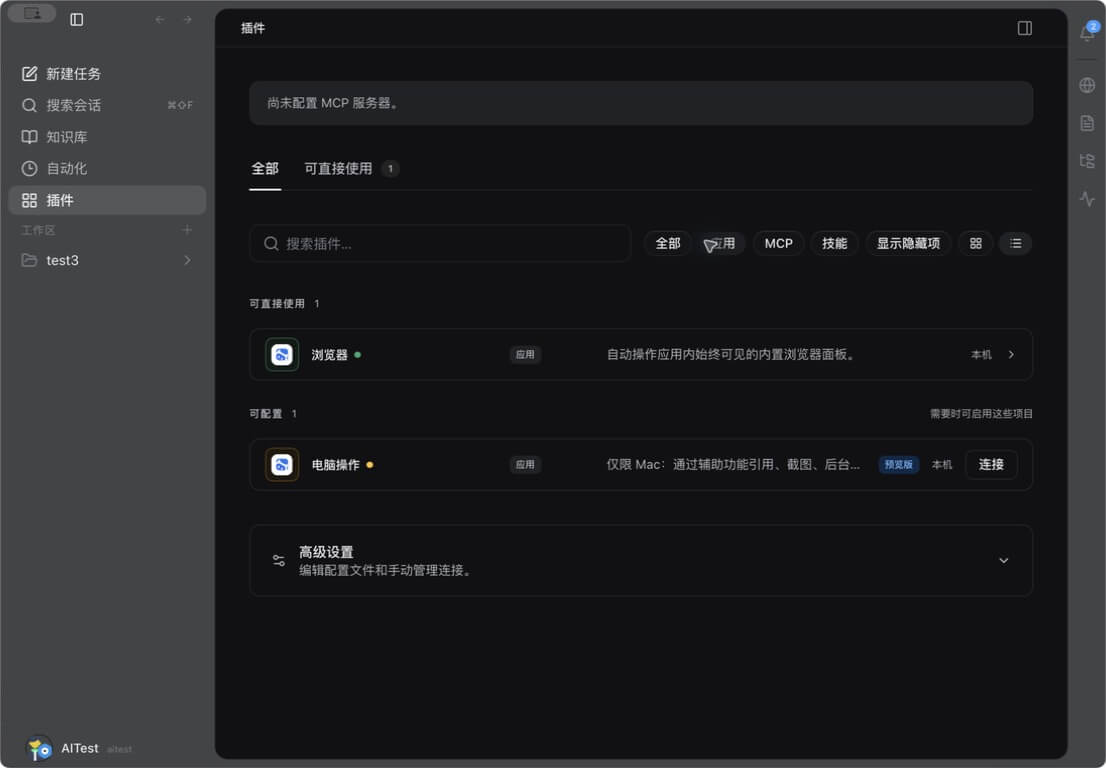Click 连接 for 电脑操作
The height and width of the screenshot is (768, 1106).
pyautogui.click(x=991, y=465)
